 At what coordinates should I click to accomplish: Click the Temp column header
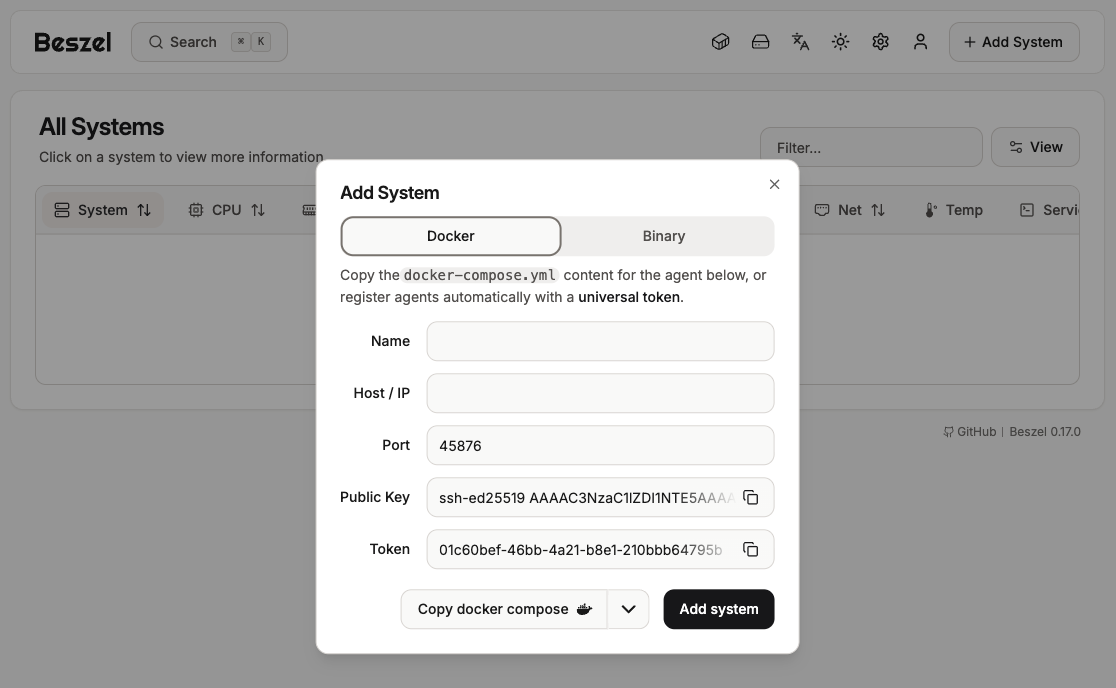[x=954, y=210]
